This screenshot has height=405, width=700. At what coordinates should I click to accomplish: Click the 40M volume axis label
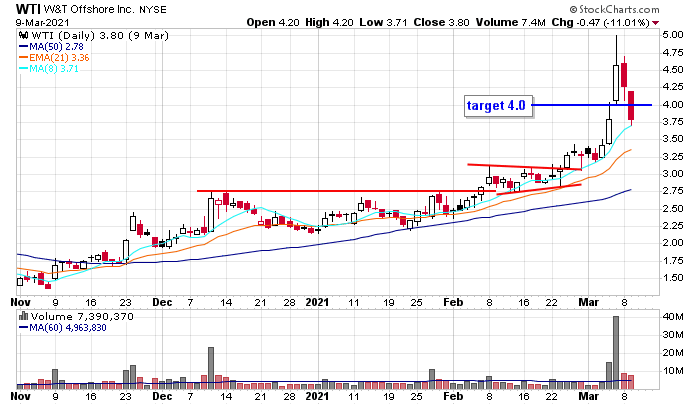click(673, 317)
